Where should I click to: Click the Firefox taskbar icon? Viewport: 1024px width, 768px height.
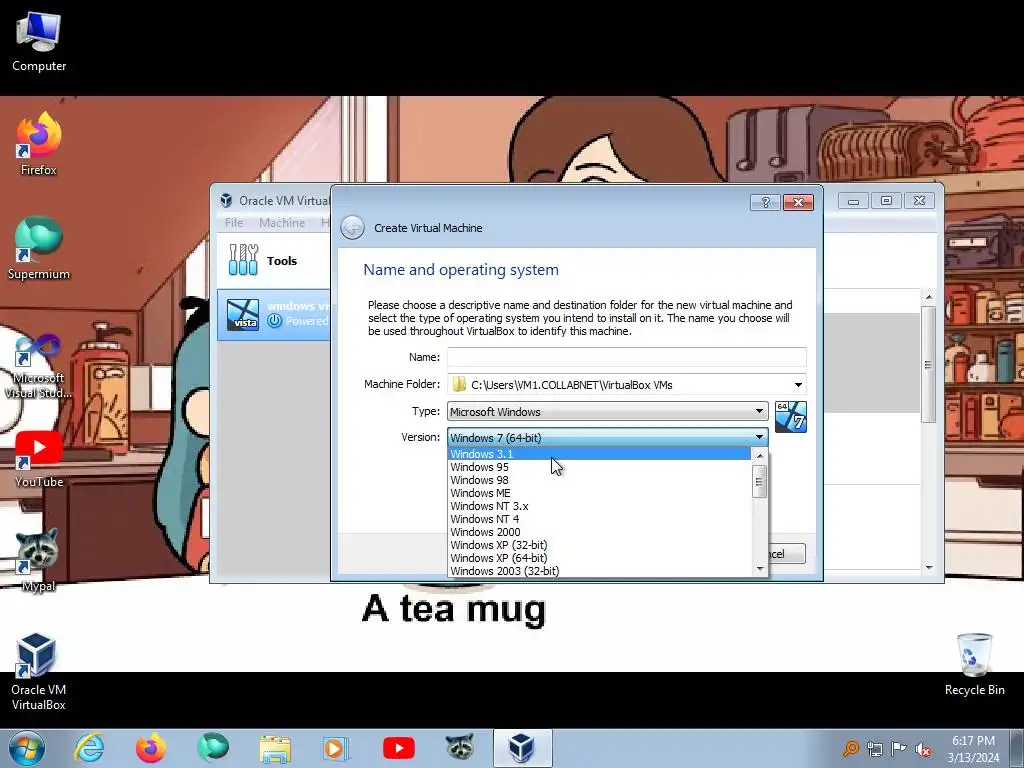pyautogui.click(x=151, y=748)
